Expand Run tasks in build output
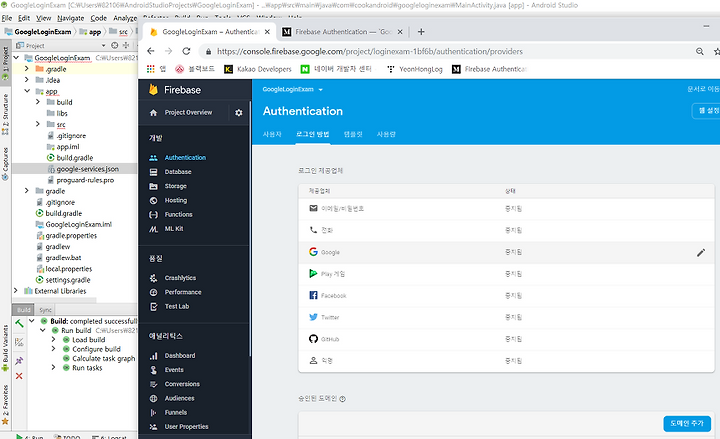 tap(53, 367)
